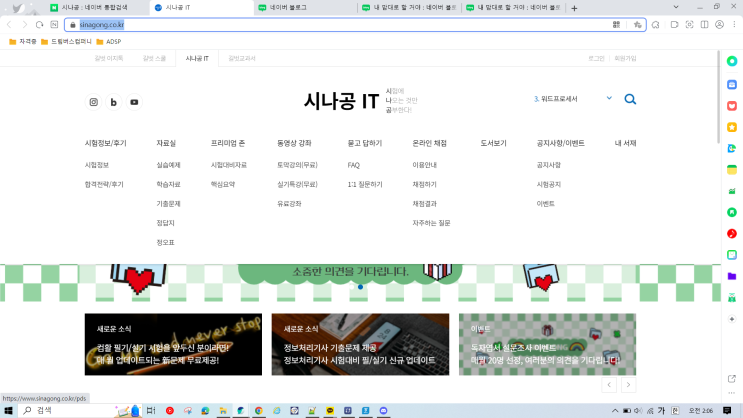This screenshot has width=743, height=418.
Task: Open the red music note sidebar icon
Action: pos(732,233)
